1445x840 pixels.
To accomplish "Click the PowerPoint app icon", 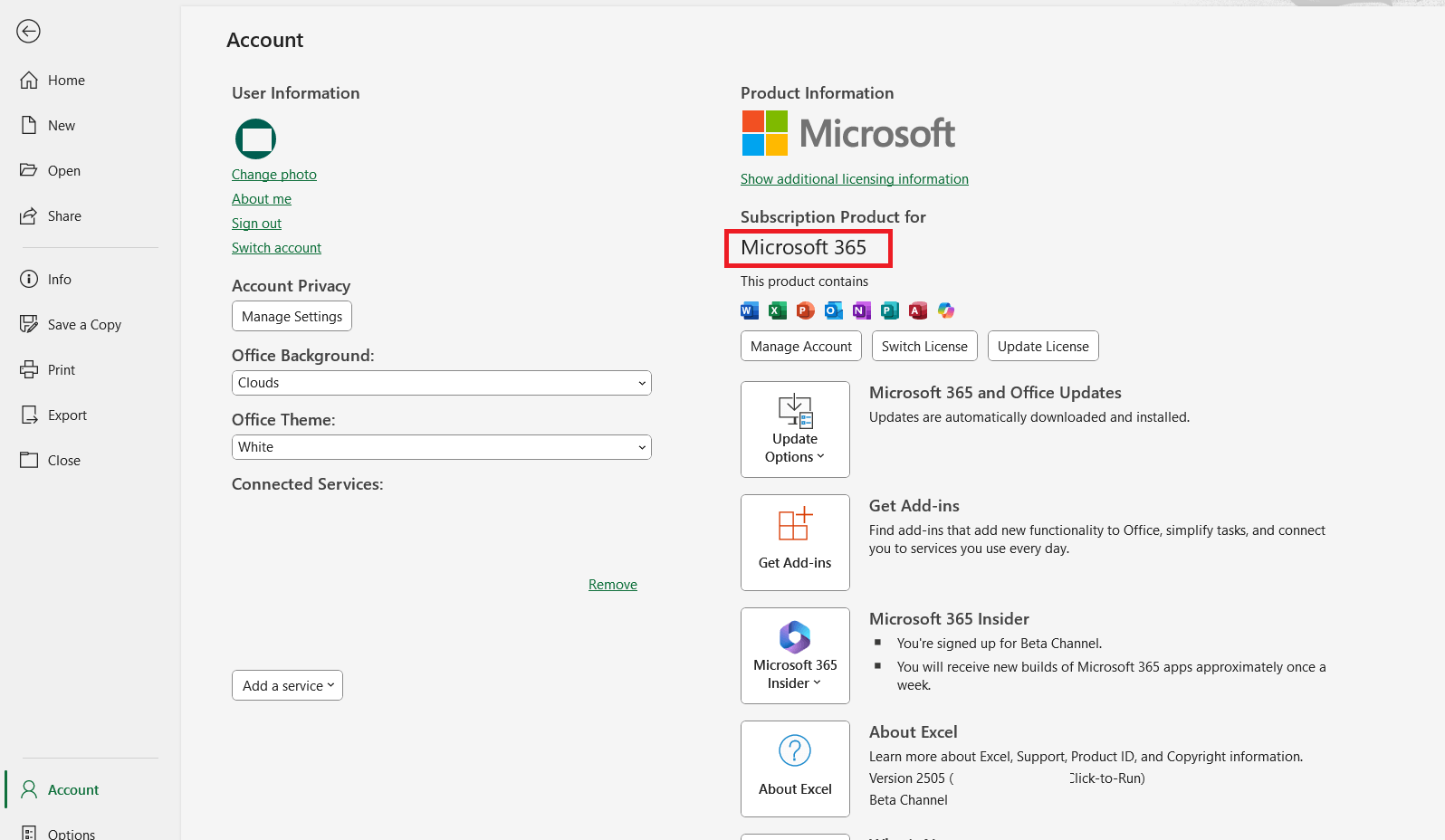I will [806, 310].
